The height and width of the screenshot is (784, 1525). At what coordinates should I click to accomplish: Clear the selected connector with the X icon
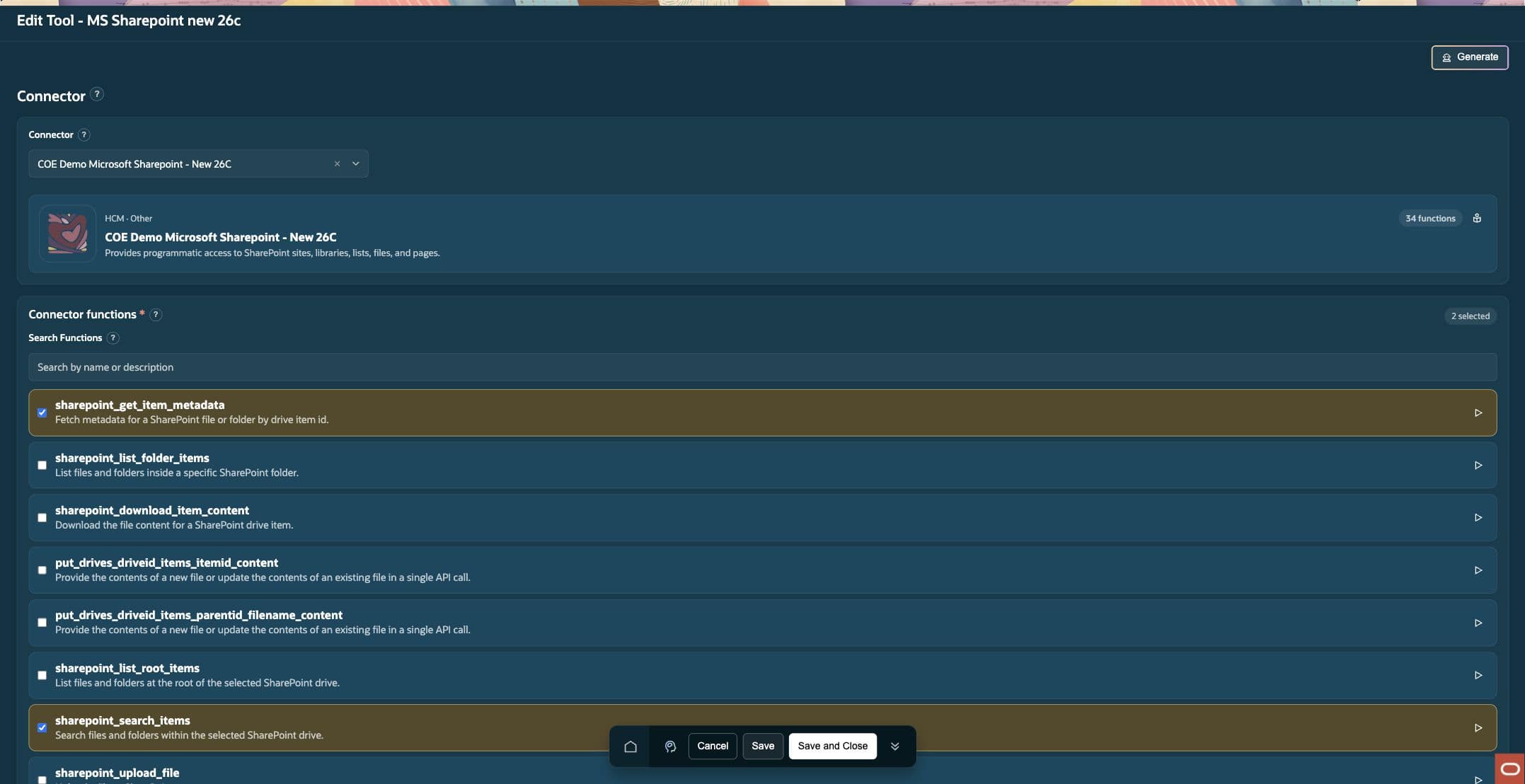(x=337, y=163)
